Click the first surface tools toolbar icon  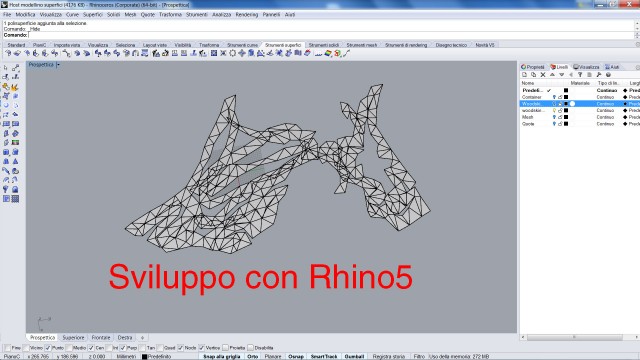coord(8,53)
